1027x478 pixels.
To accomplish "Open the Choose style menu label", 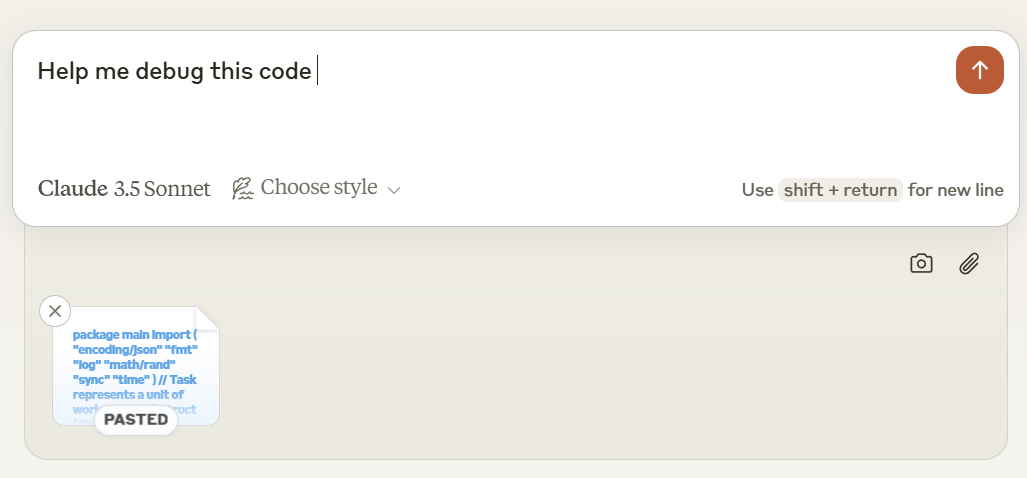I will click(319, 188).
